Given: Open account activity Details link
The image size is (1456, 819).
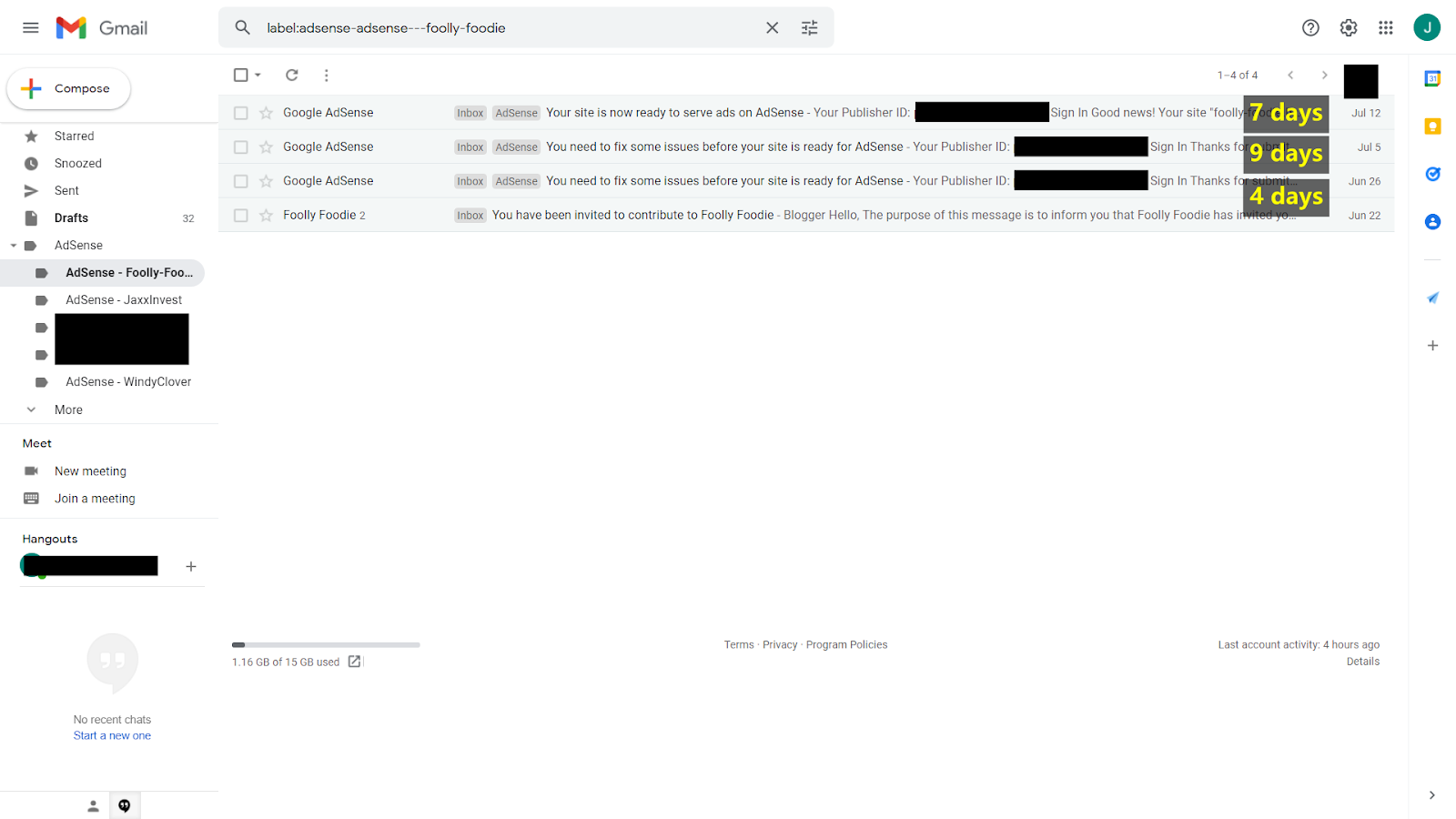Looking at the screenshot, I should pos(1362,662).
